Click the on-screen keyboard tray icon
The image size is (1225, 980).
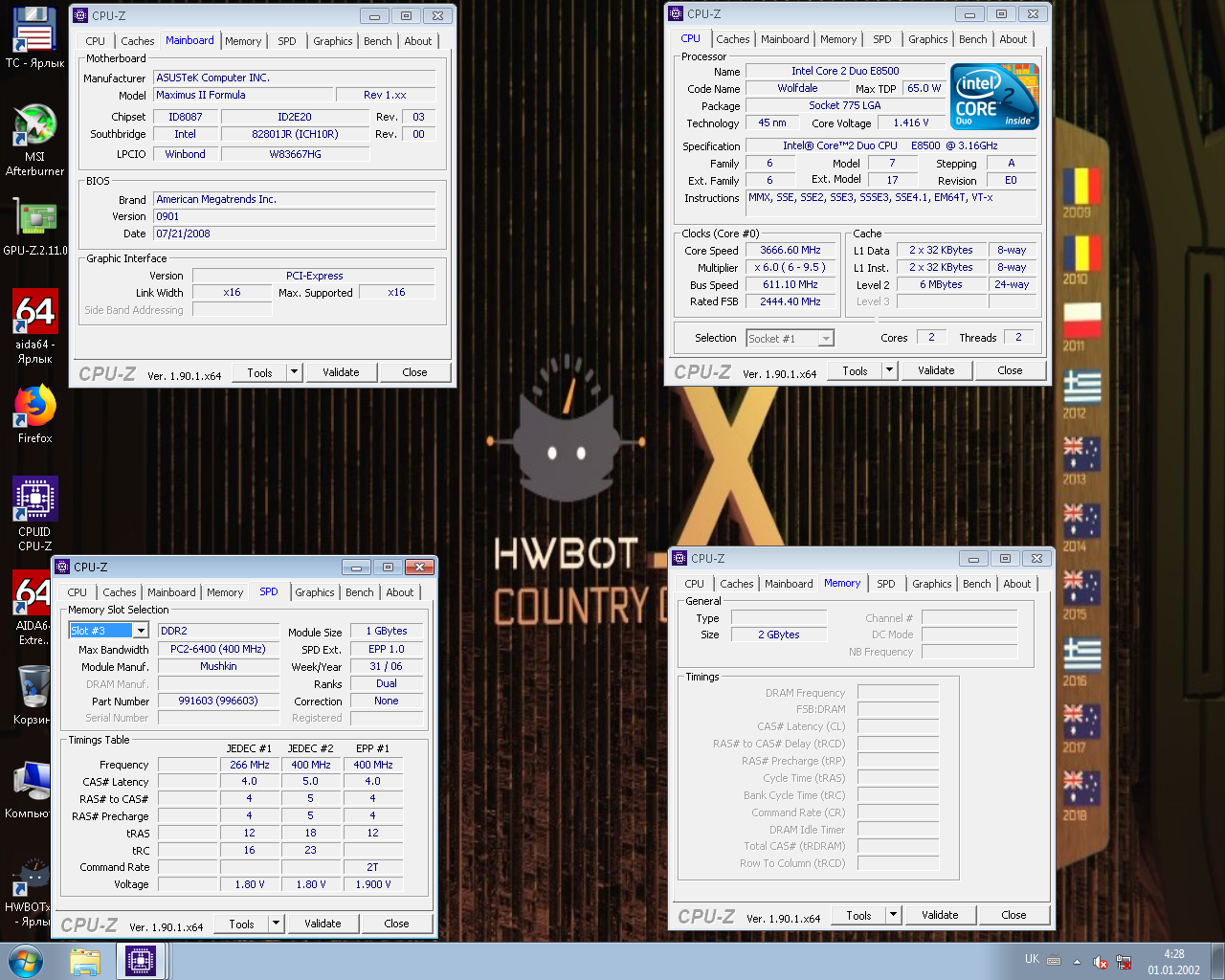pyautogui.click(x=1054, y=960)
